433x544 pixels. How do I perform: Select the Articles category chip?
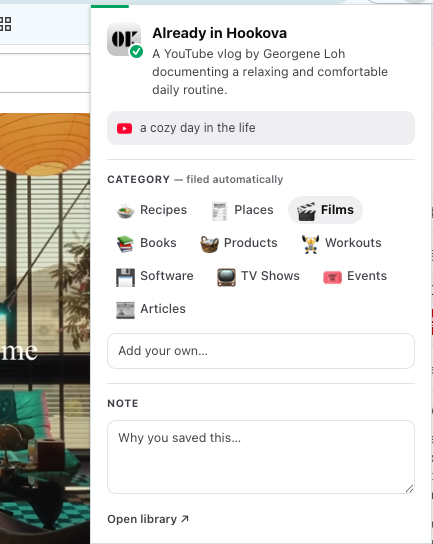point(151,309)
